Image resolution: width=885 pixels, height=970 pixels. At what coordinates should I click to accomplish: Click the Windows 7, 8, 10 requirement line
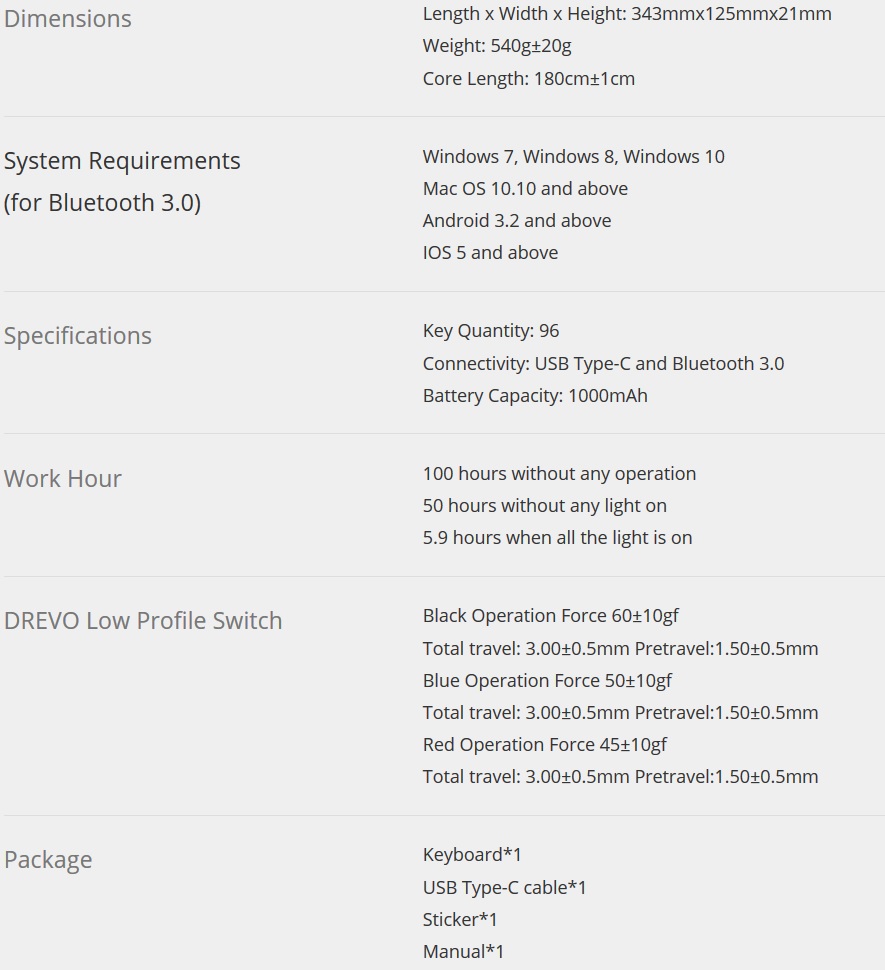[x=573, y=157]
